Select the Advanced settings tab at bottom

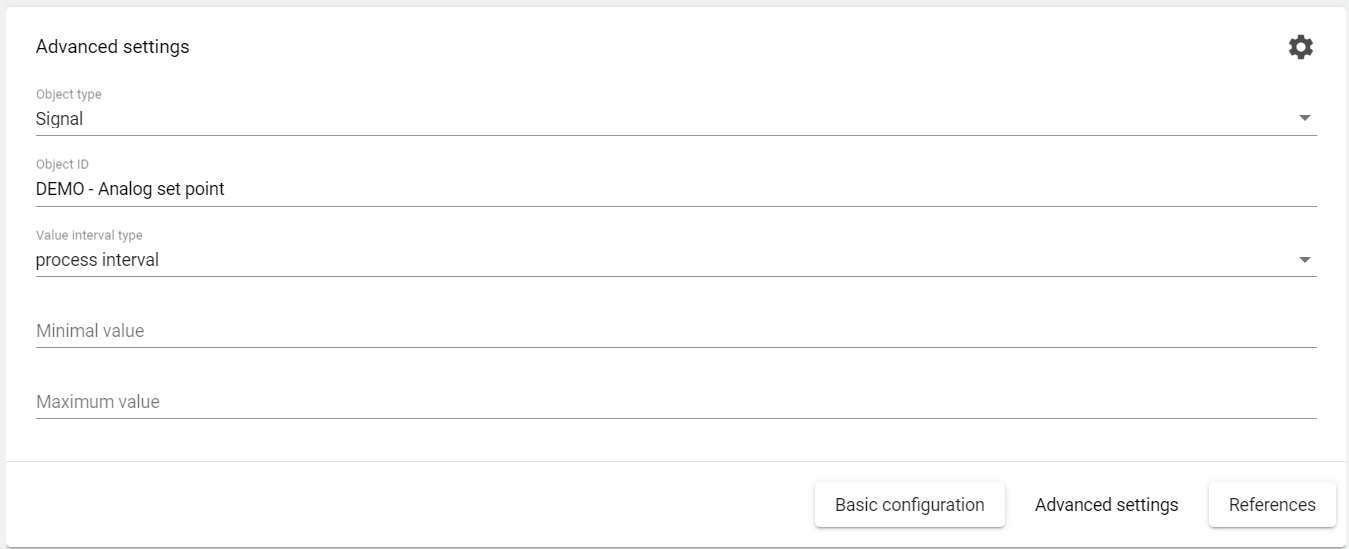1106,505
